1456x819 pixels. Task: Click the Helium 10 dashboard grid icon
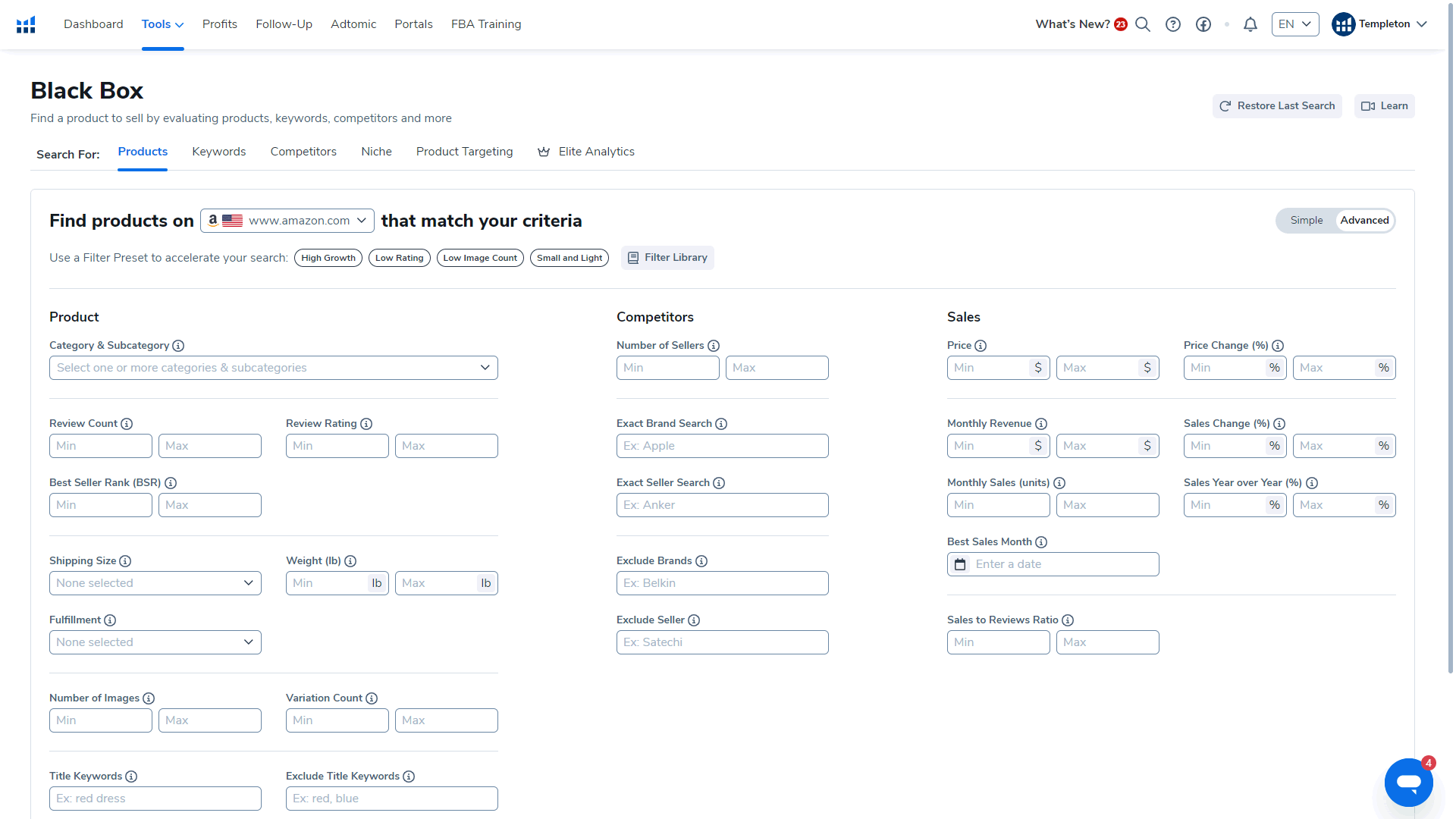pyautogui.click(x=26, y=23)
